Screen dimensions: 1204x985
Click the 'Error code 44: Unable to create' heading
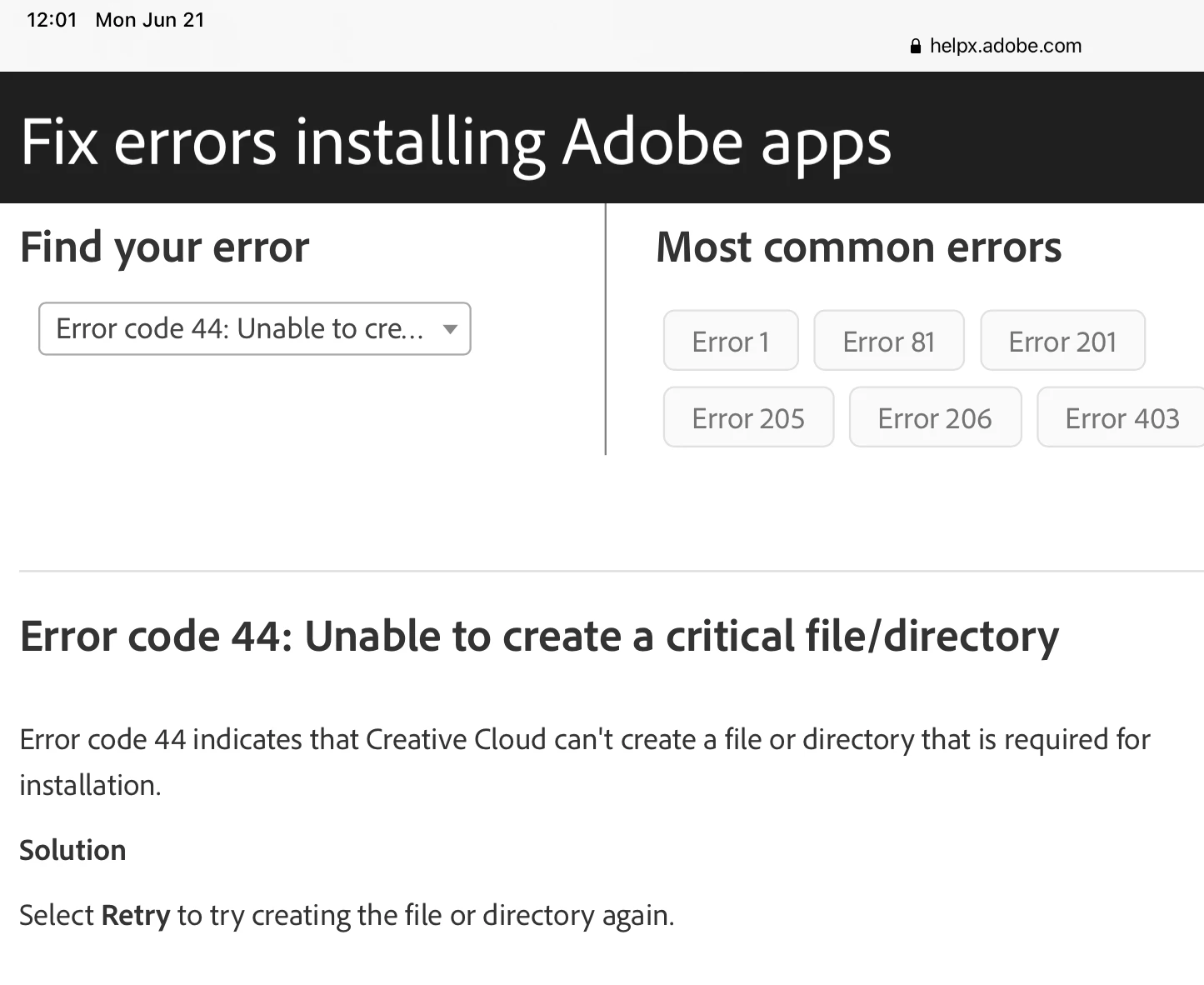[539, 637]
